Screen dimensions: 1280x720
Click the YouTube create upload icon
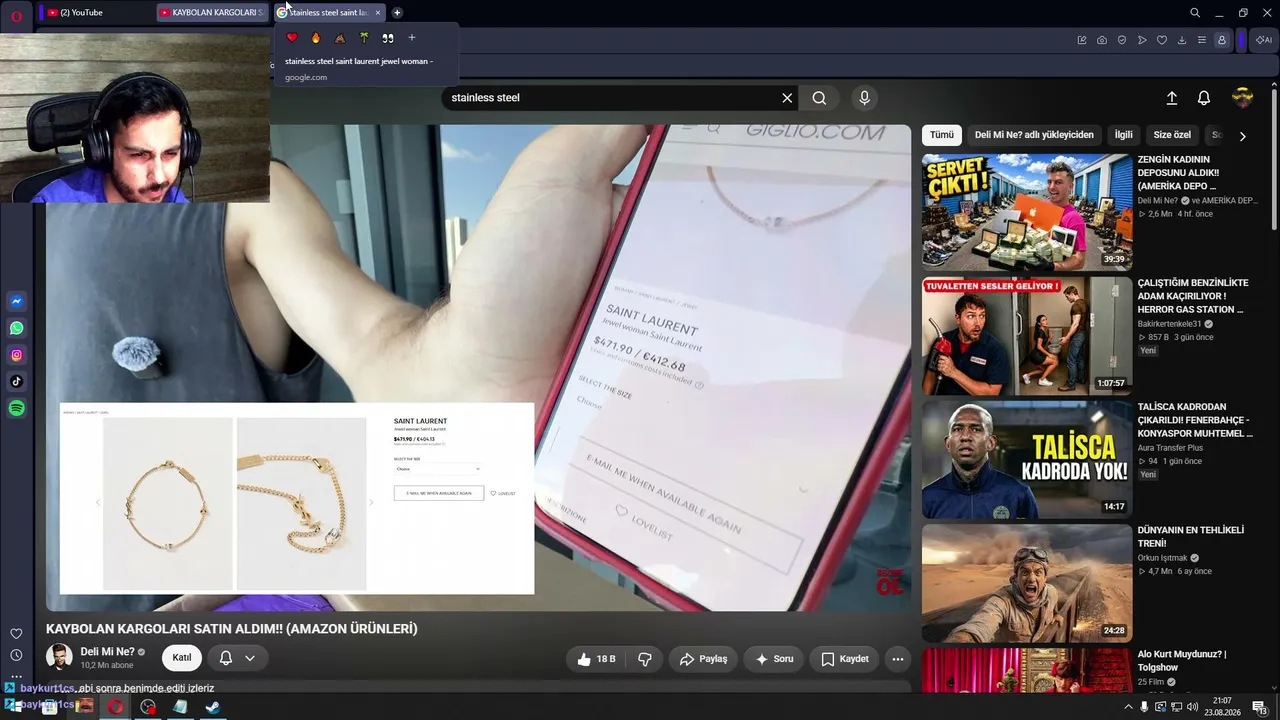1172,98
